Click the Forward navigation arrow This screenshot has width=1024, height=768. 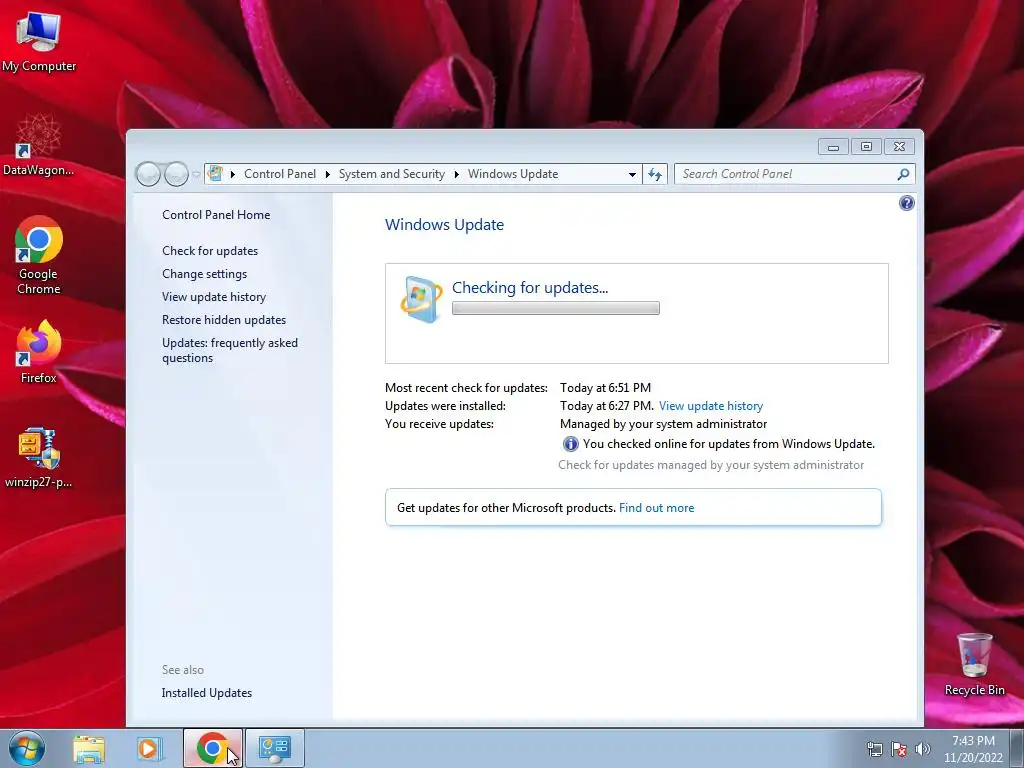tap(176, 174)
